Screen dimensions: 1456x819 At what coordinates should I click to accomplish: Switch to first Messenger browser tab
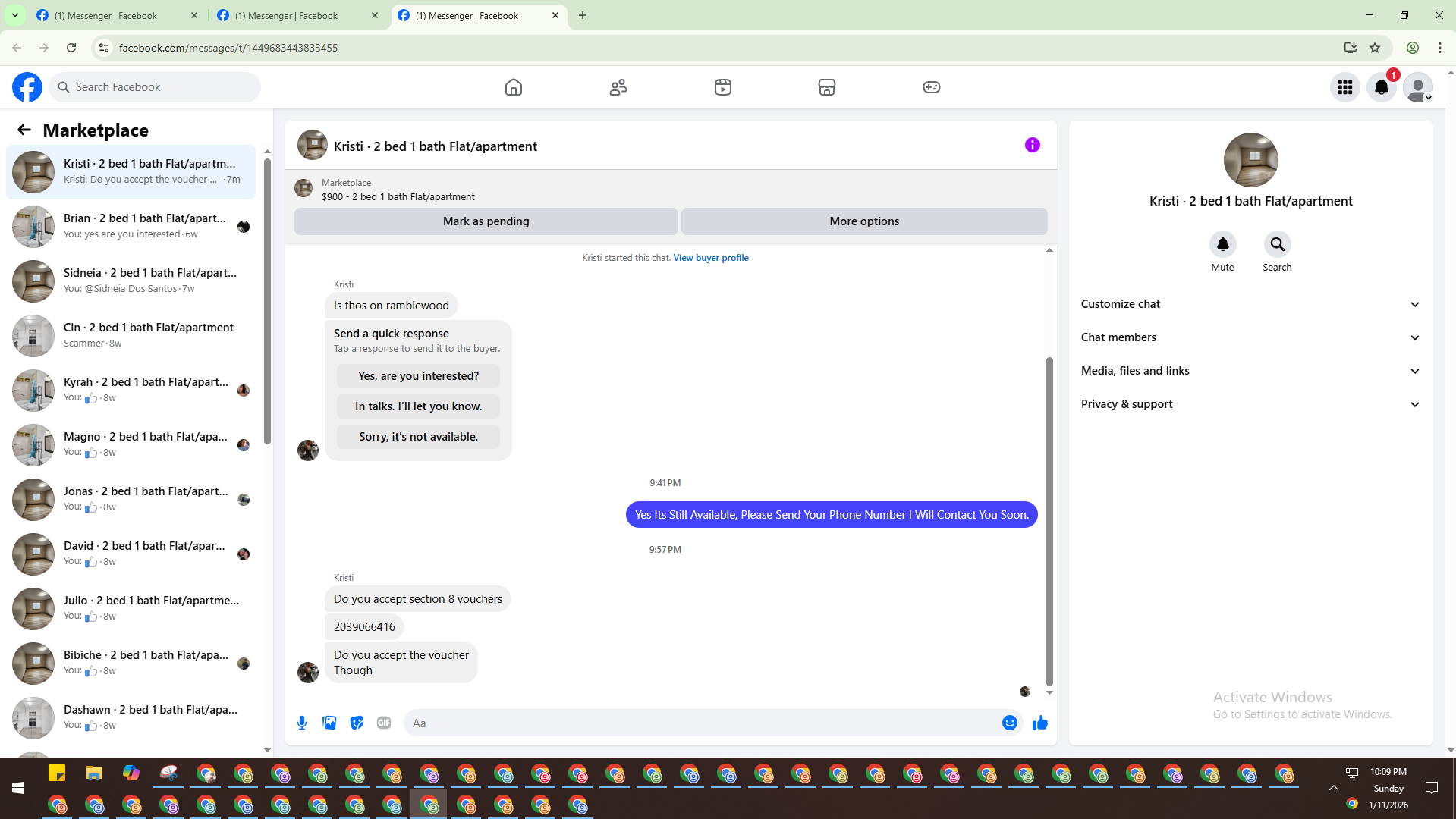pos(118,15)
